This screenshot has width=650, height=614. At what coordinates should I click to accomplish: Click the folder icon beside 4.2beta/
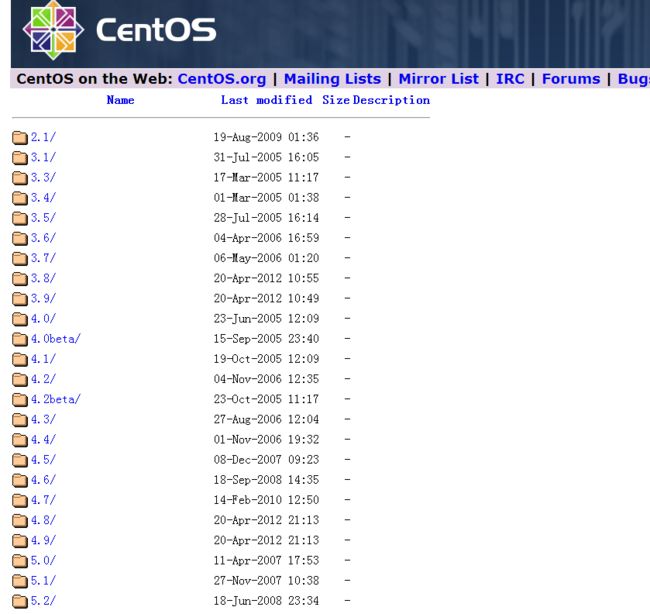tap(19, 400)
